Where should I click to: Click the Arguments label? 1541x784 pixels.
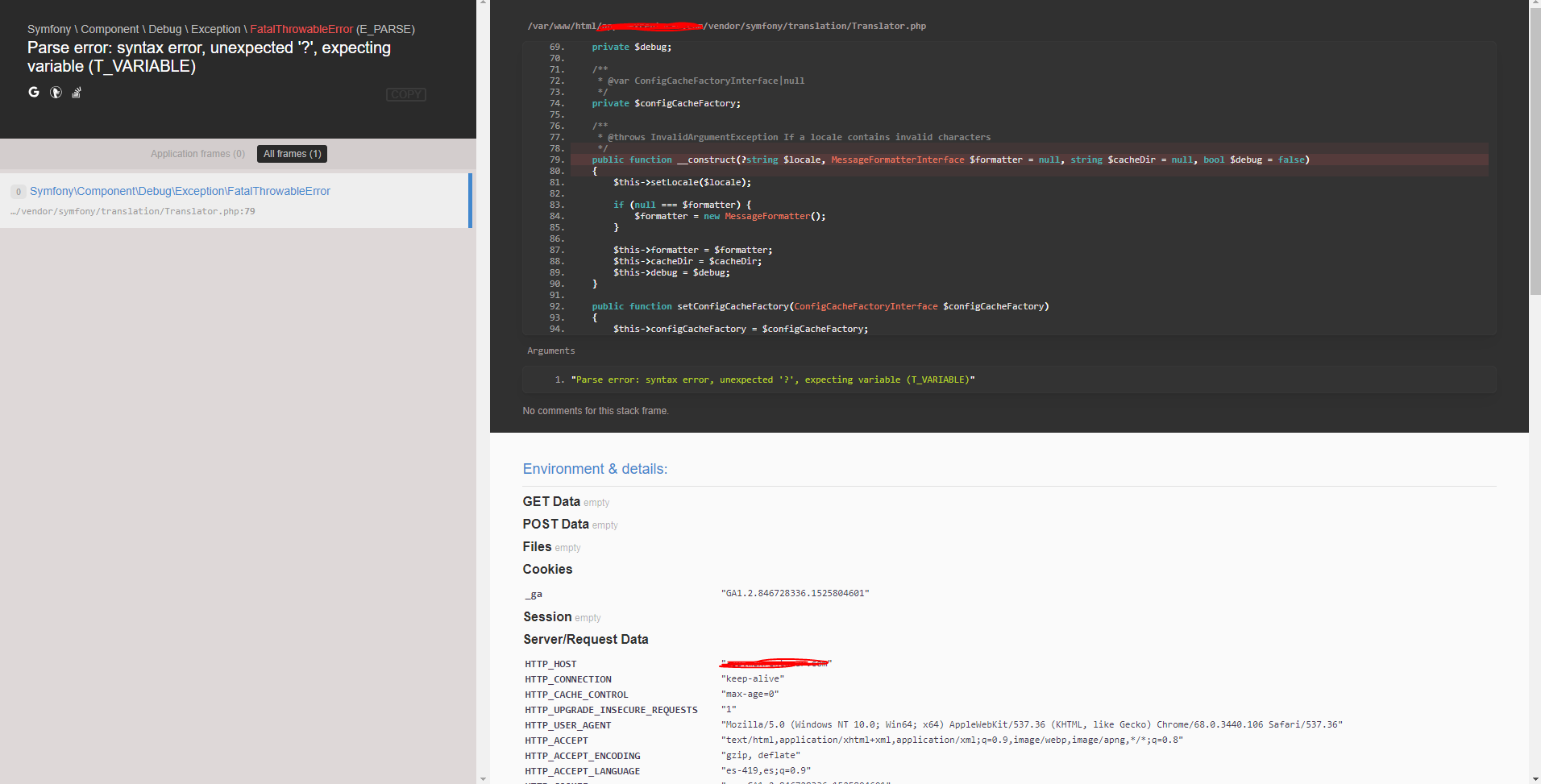(x=551, y=351)
